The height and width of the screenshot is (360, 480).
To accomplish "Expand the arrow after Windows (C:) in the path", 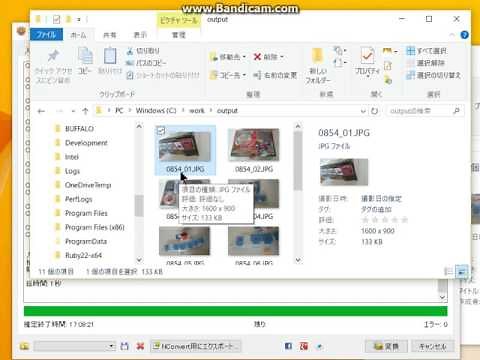I will click(x=183, y=111).
